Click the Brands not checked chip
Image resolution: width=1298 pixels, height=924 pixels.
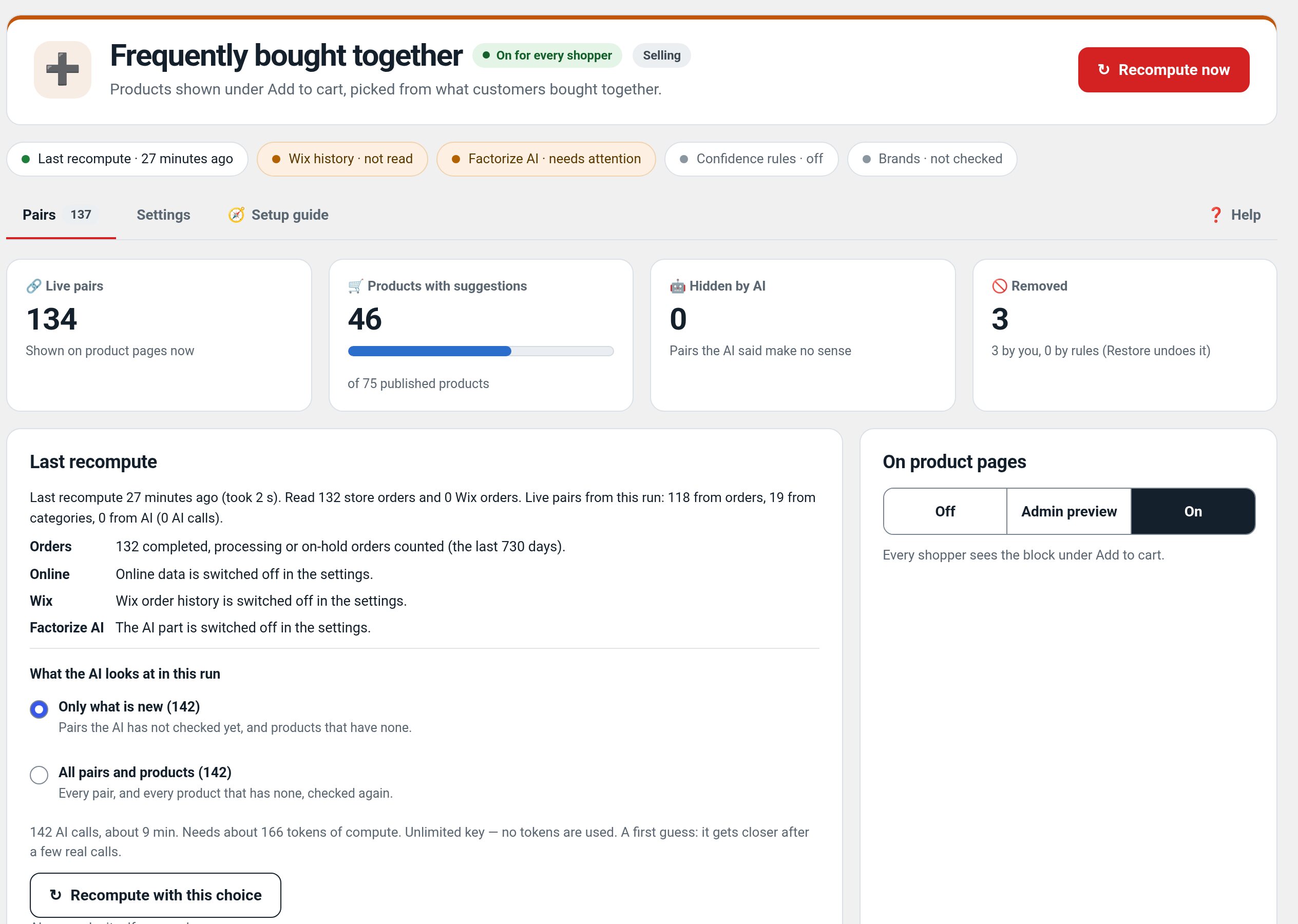(931, 159)
